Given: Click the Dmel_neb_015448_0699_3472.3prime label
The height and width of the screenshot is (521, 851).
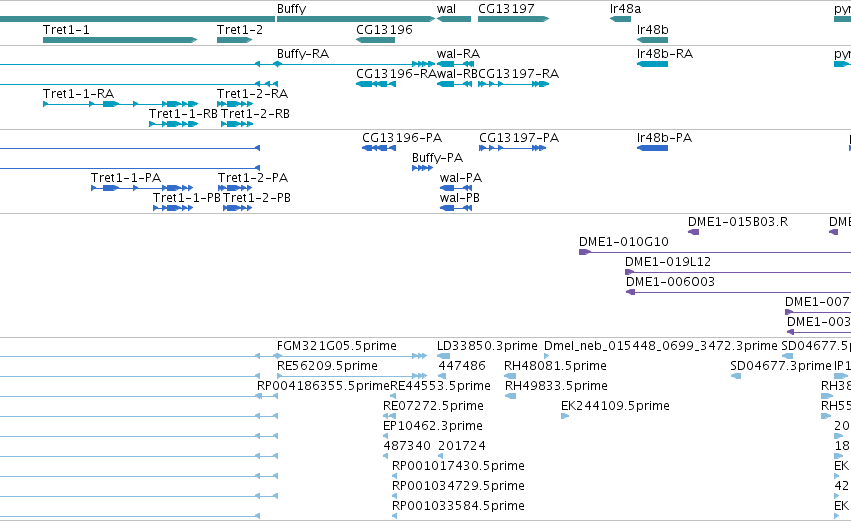Looking at the screenshot, I should tap(661, 346).
